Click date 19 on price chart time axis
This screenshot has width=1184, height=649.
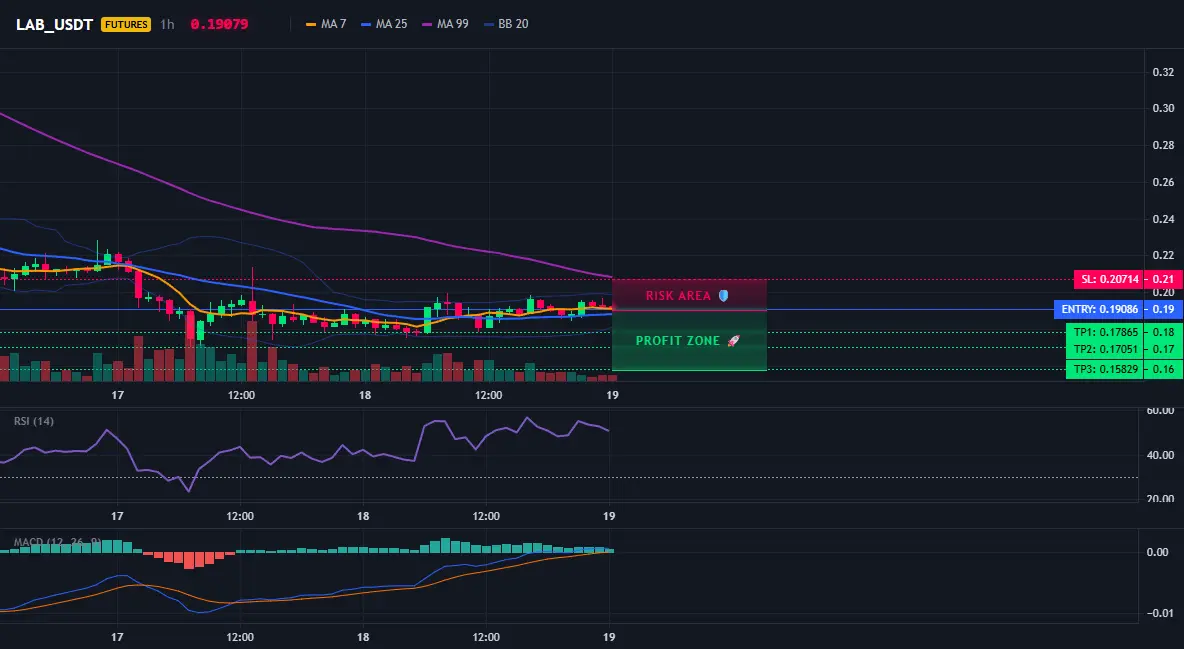tap(612, 395)
